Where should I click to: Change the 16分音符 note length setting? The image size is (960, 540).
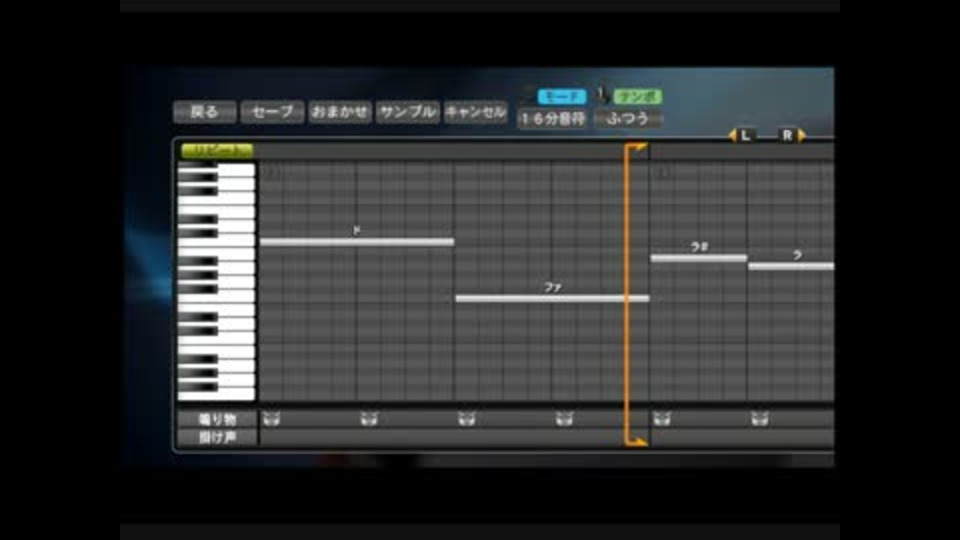point(552,119)
